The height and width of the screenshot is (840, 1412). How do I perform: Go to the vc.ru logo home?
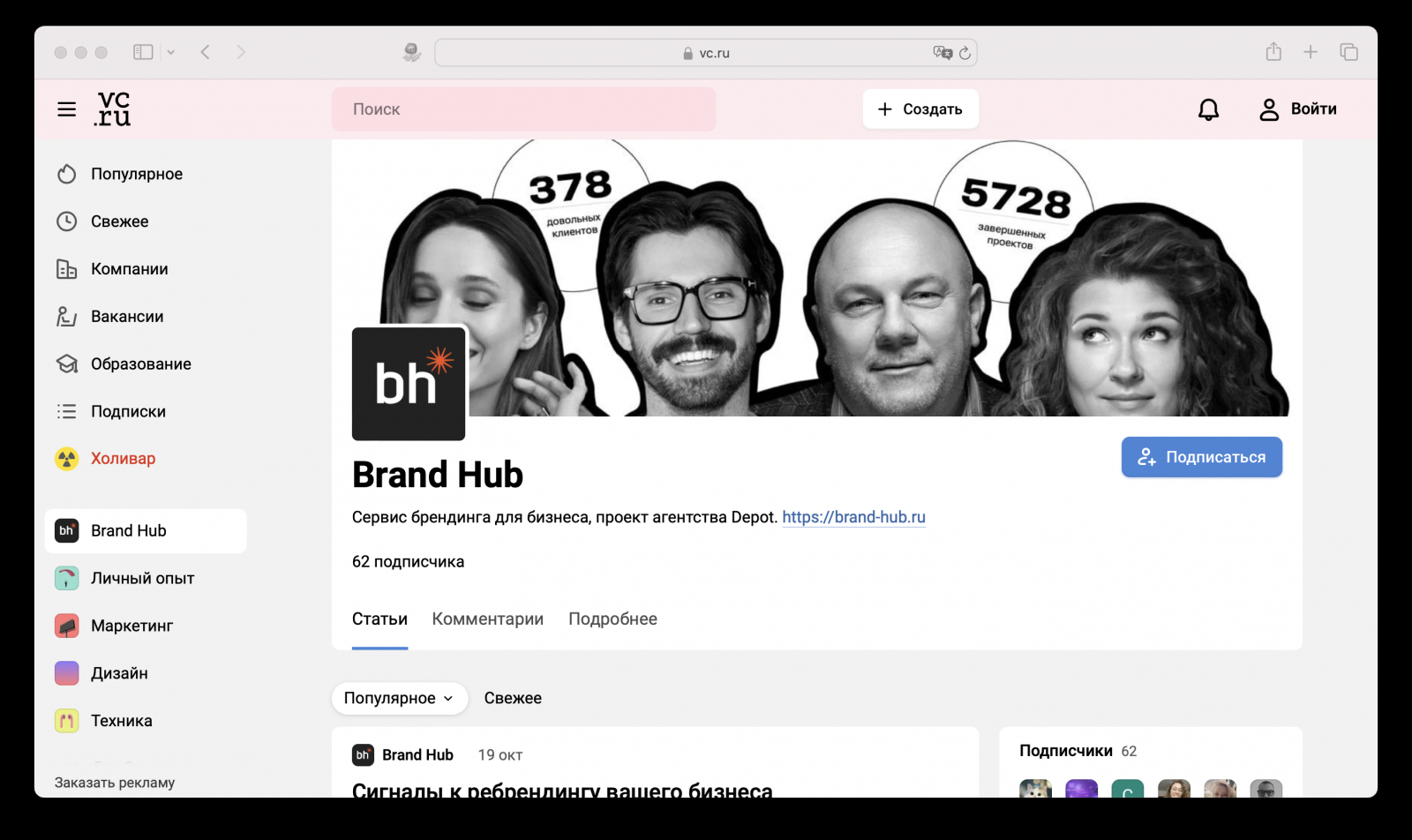click(x=113, y=109)
